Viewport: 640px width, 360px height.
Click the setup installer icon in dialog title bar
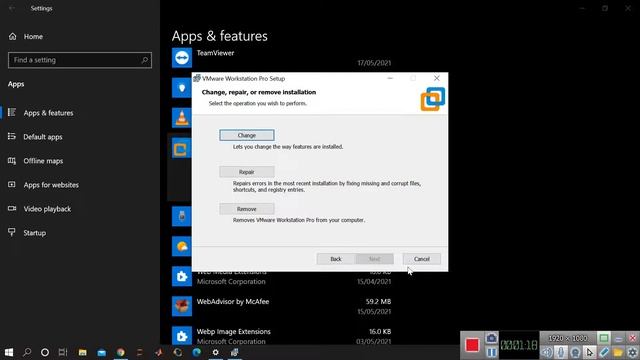(x=197, y=78)
